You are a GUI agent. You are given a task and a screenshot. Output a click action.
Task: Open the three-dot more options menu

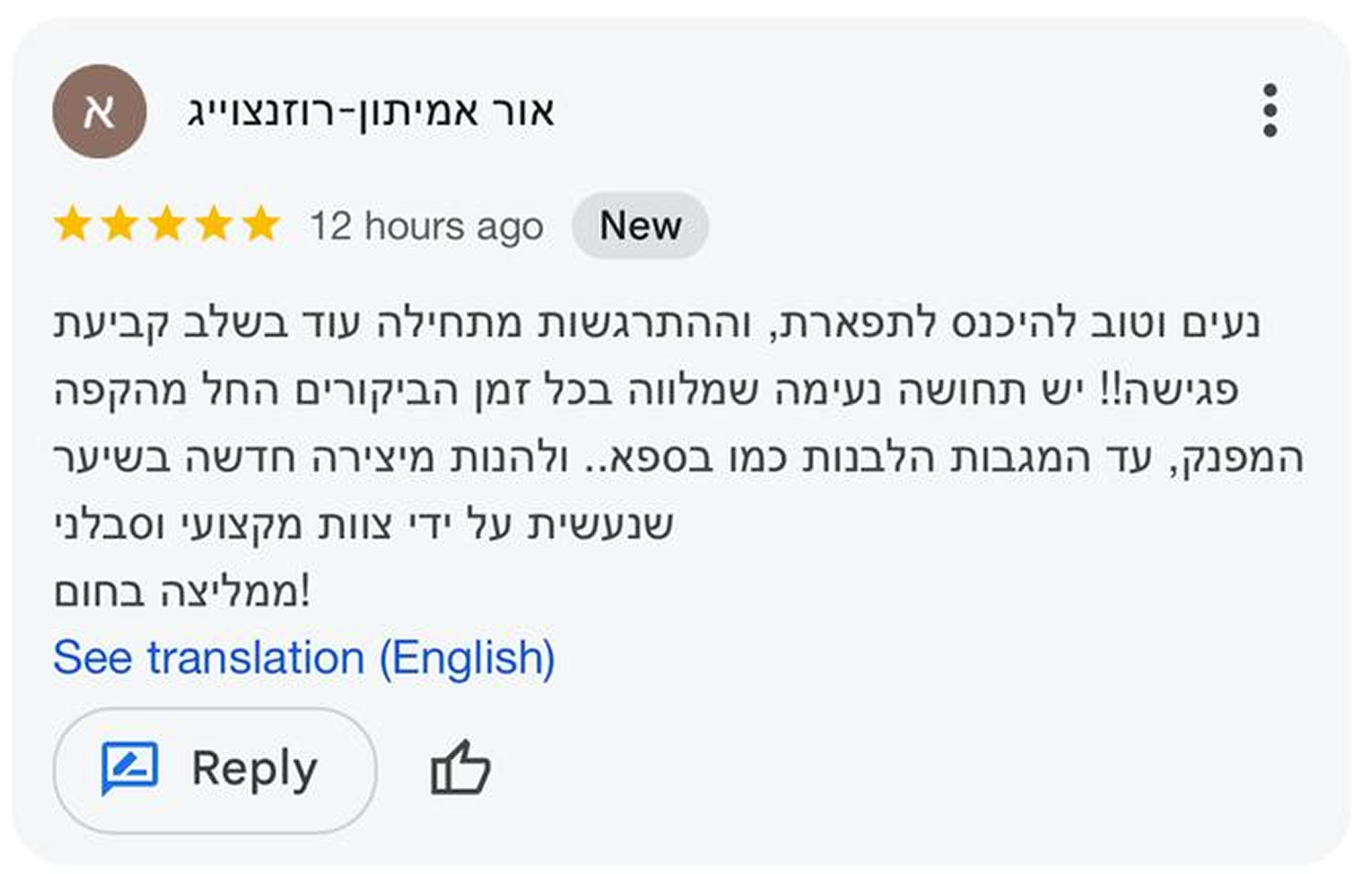[x=1270, y=111]
